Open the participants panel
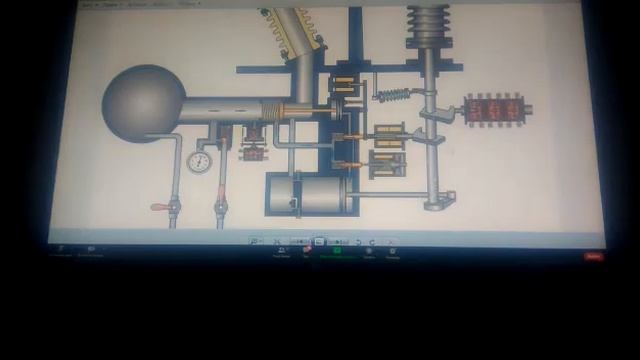The height and width of the screenshot is (360, 640). (x=281, y=252)
